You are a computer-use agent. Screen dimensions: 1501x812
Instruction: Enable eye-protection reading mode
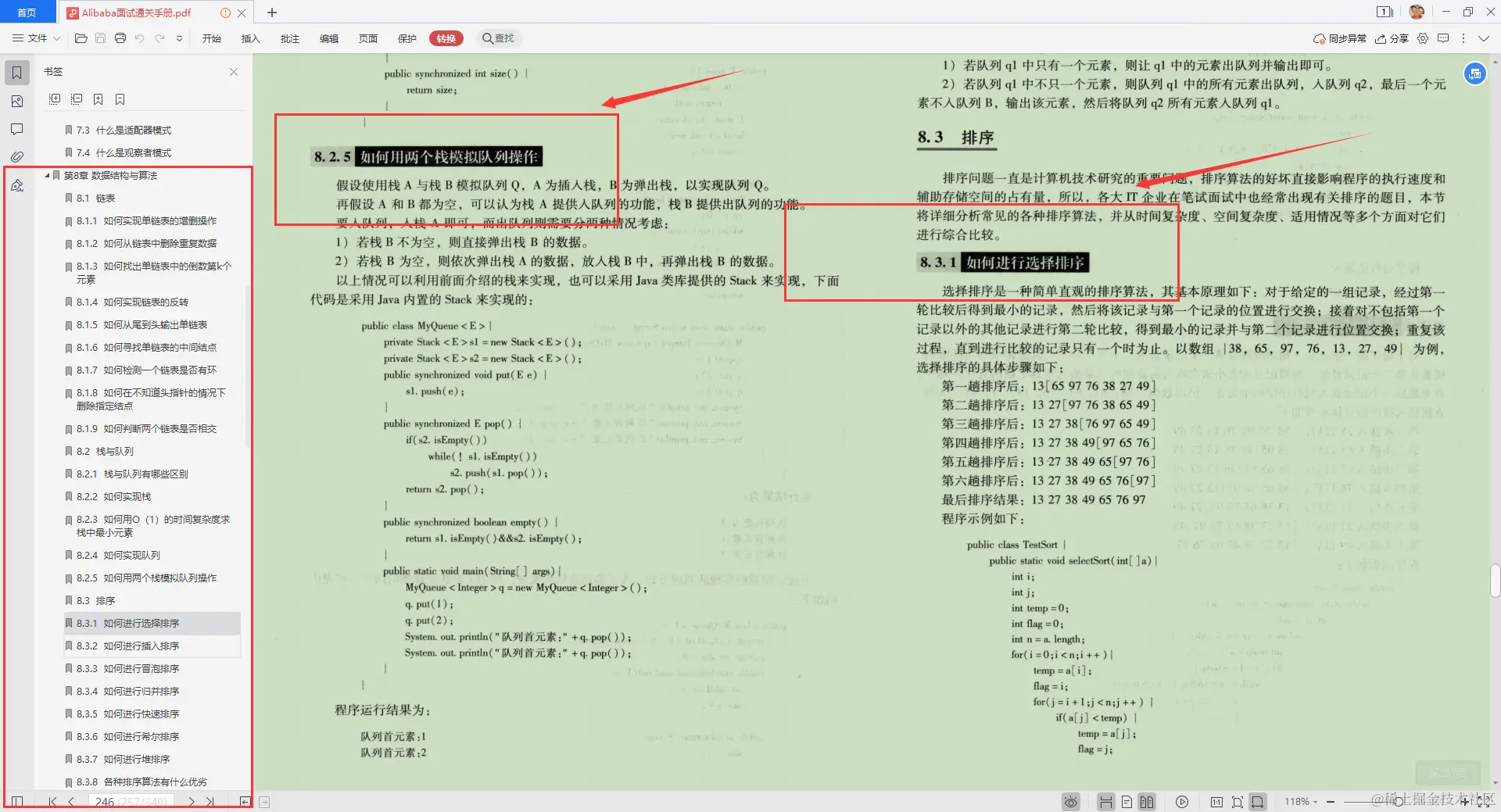click(x=1071, y=802)
